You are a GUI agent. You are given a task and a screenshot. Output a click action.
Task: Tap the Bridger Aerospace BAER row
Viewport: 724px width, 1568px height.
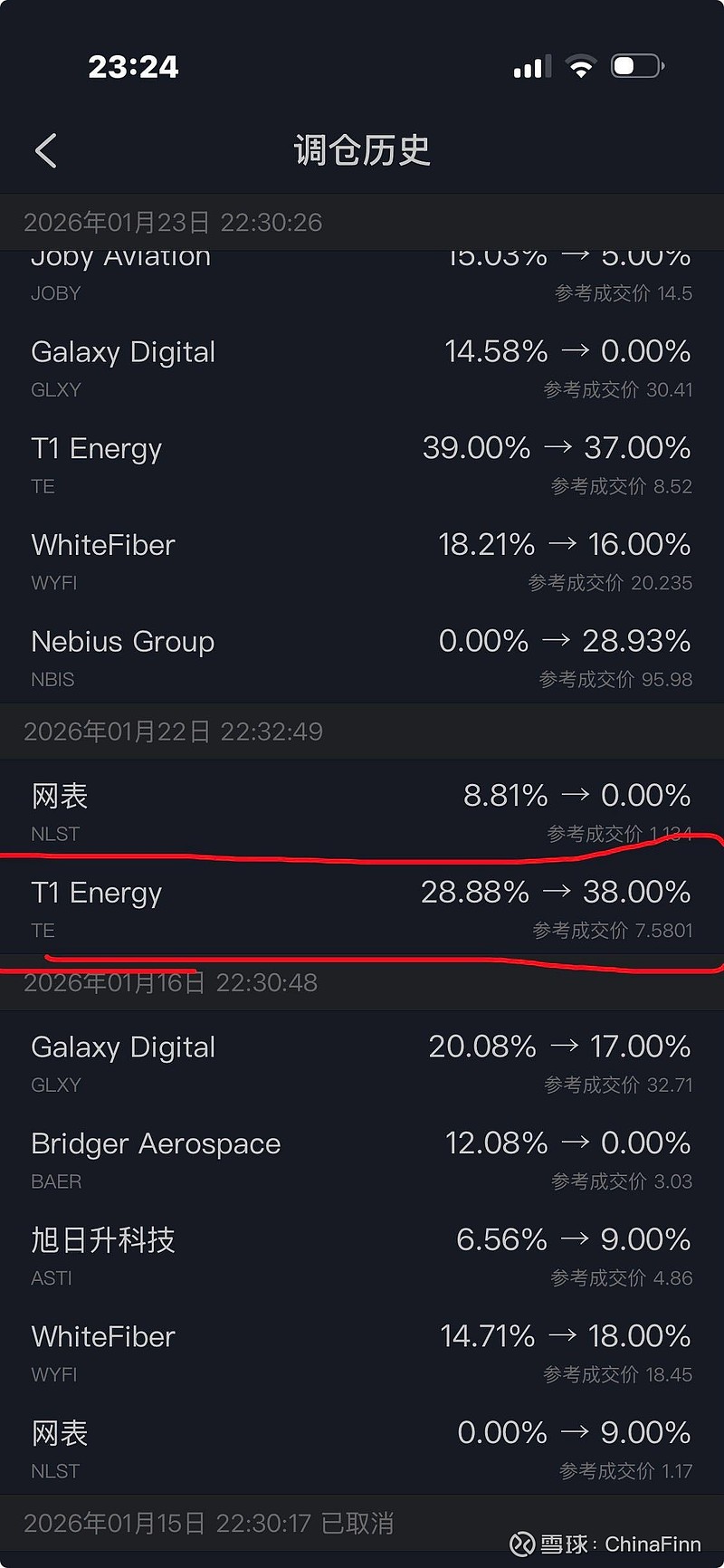click(x=362, y=1160)
